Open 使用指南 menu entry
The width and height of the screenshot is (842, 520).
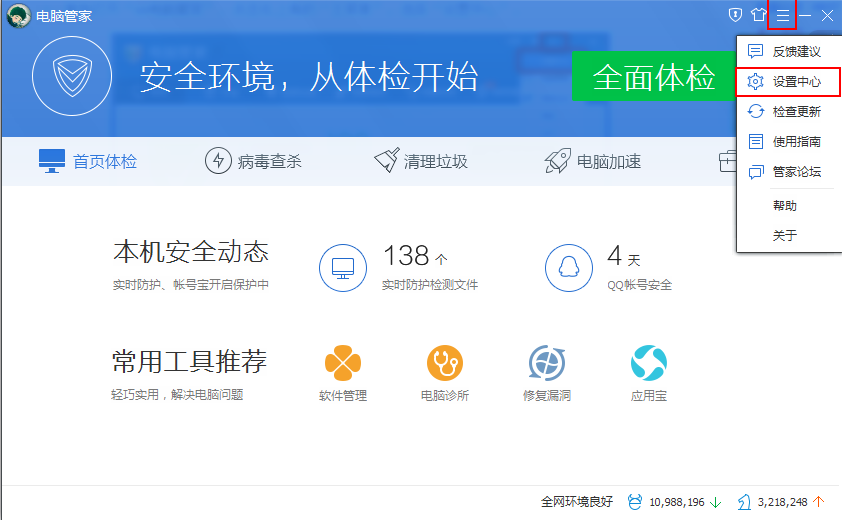(x=796, y=141)
